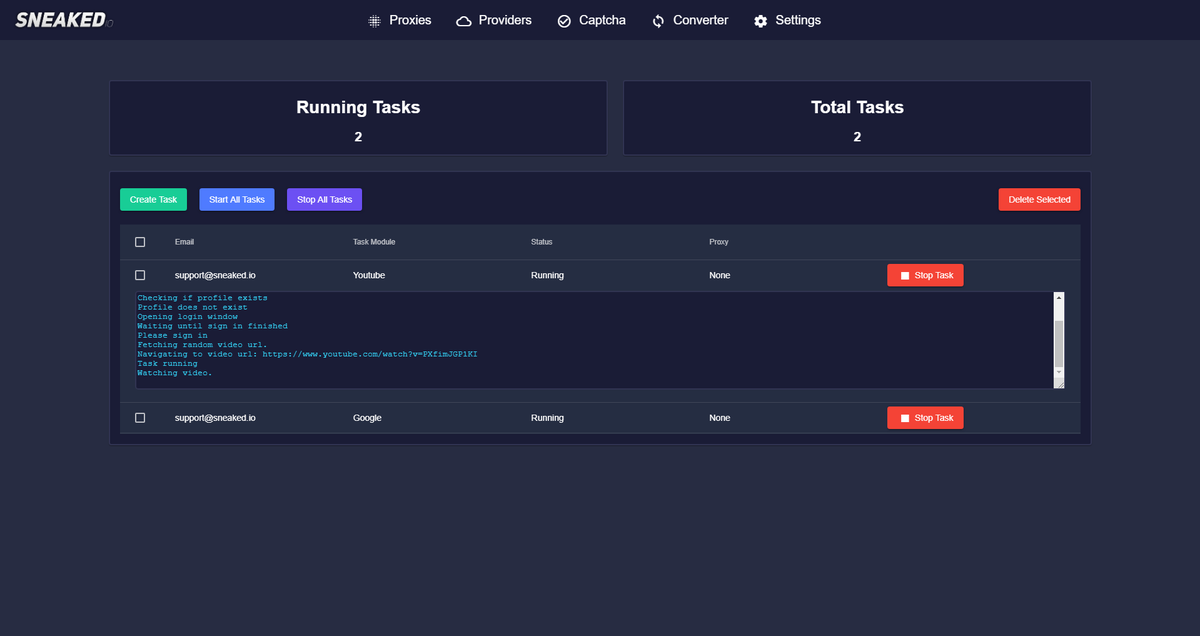Click the log scrollbar down arrow

coord(1059,371)
